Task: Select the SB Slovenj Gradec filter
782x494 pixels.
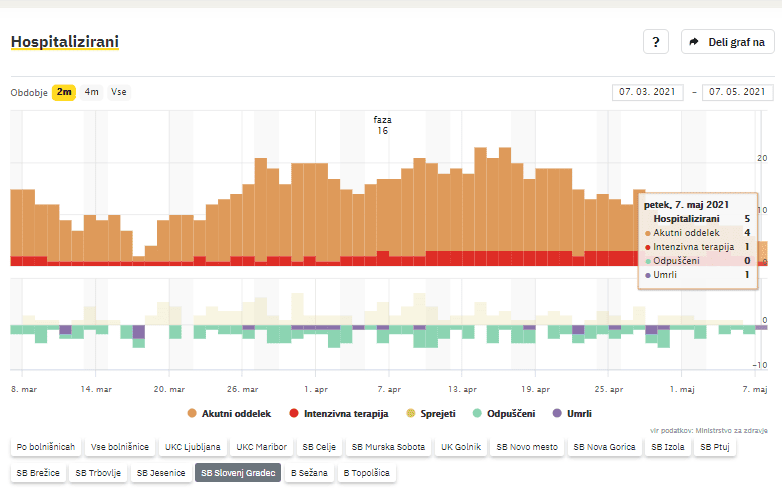Action: point(238,472)
